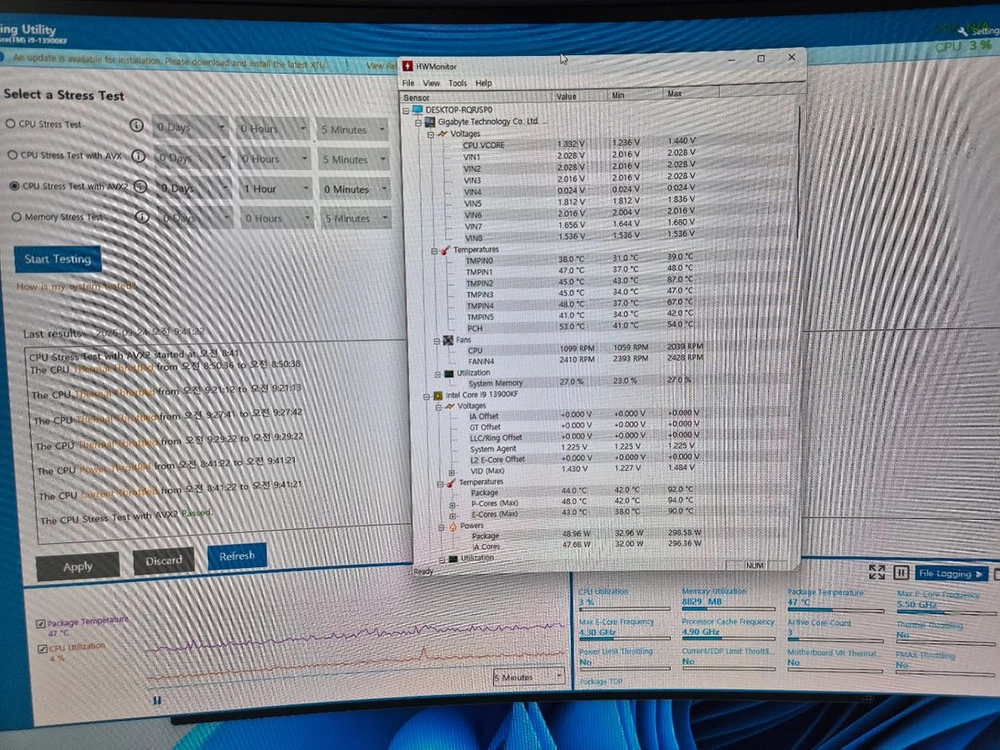Open info icon beside Memory Stress Test
This screenshot has width=1000, height=750.
click(142, 217)
